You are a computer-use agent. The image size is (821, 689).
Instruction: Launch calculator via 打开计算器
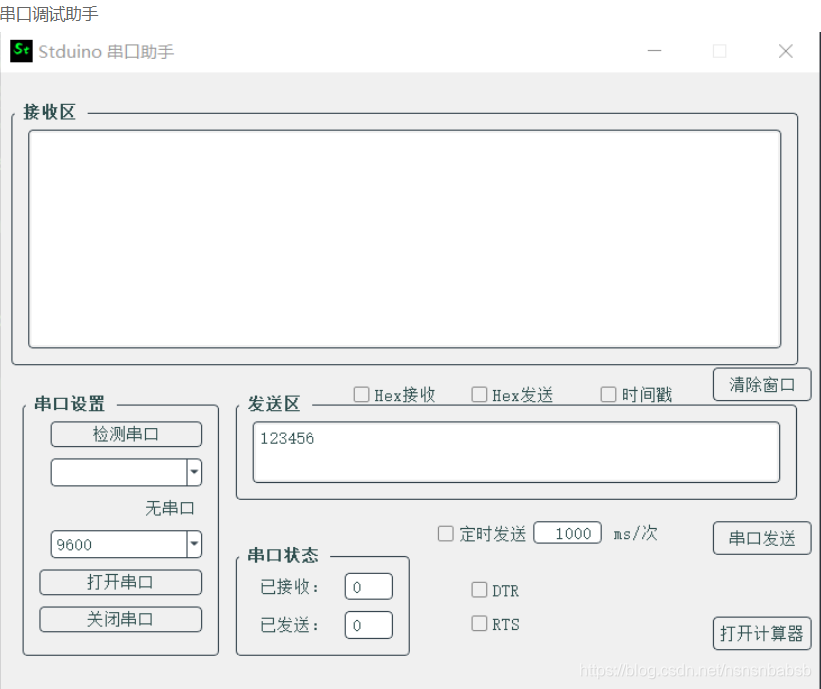(x=761, y=633)
